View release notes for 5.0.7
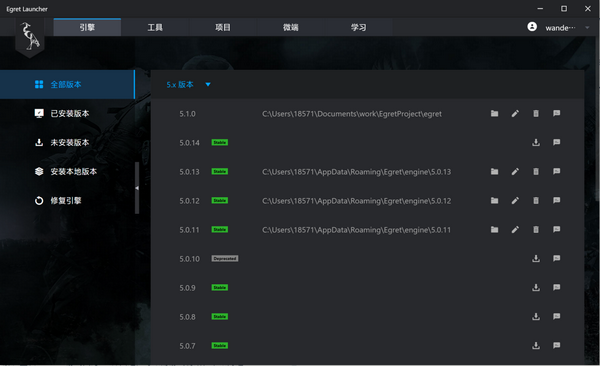600x366 pixels. [556, 346]
